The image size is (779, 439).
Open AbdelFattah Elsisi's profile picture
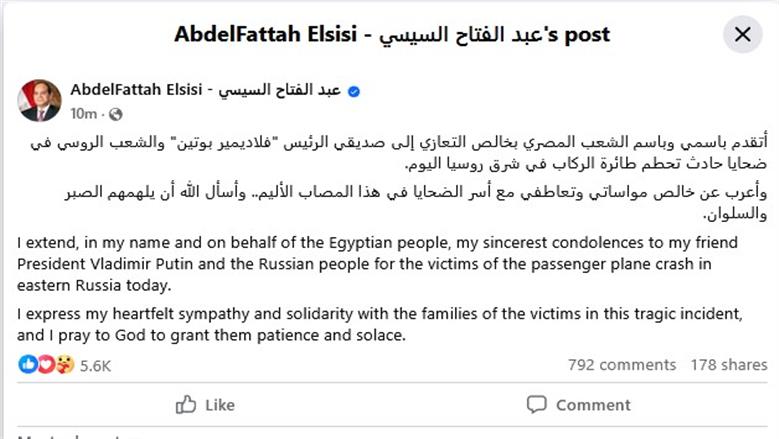40,101
